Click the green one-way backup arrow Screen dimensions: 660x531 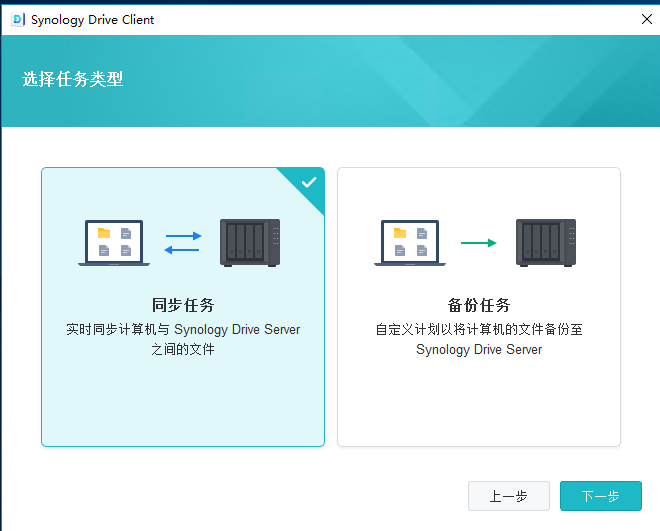[478, 243]
